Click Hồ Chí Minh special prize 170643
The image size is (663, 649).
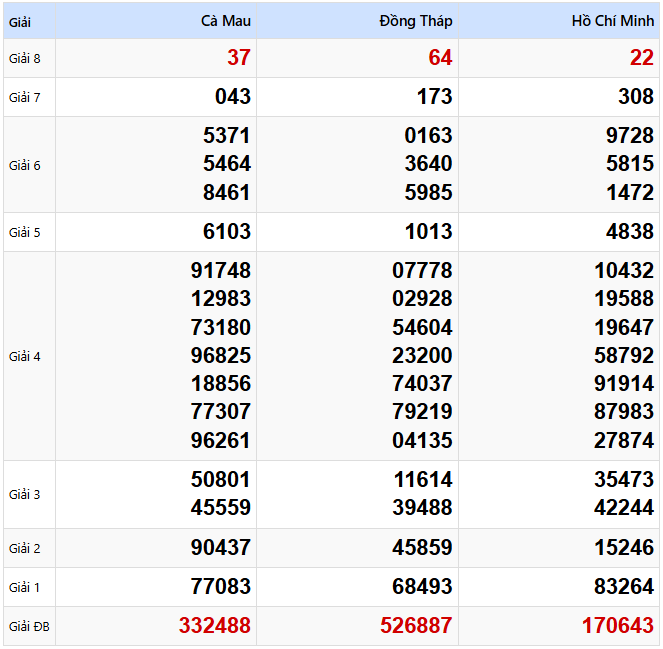point(618,626)
